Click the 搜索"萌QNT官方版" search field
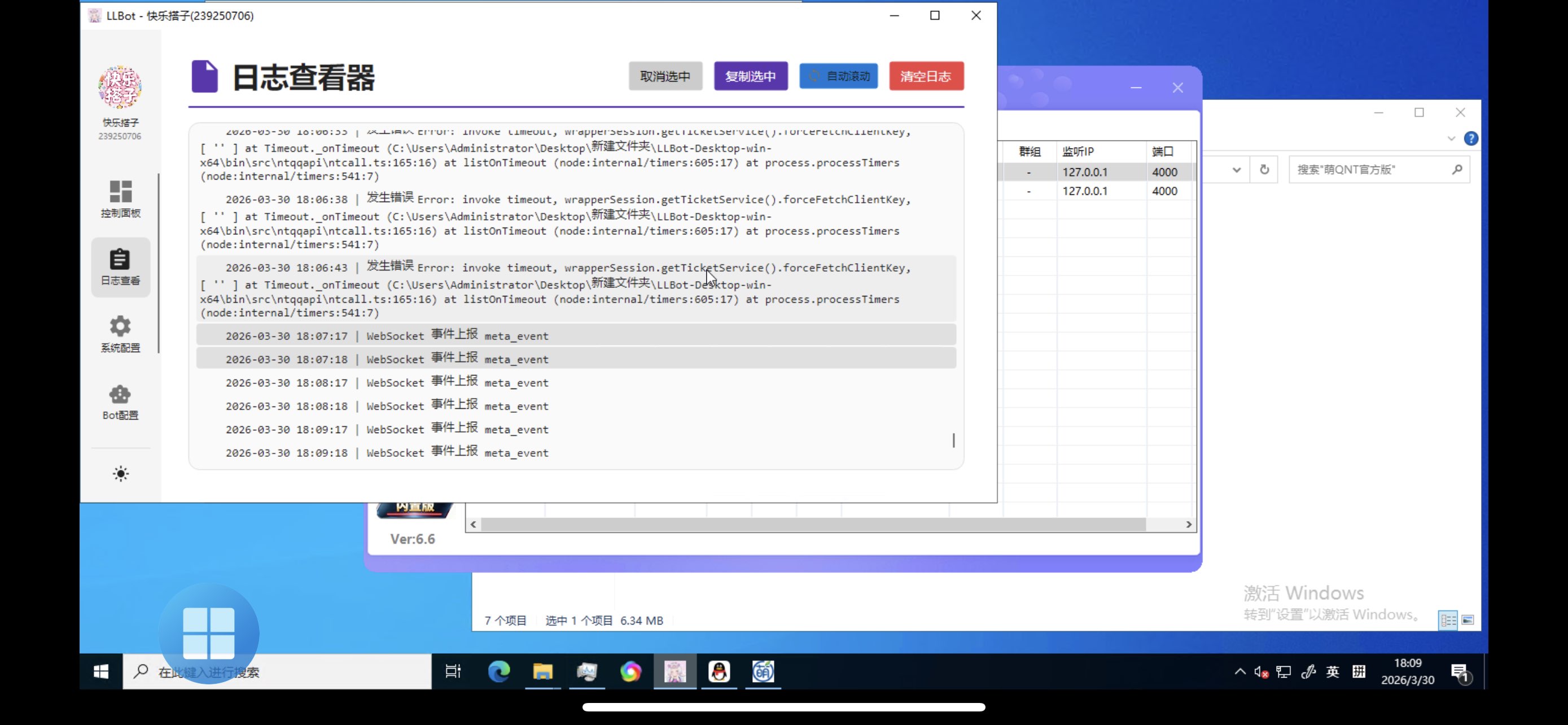This screenshot has width=1568, height=725. (1369, 170)
